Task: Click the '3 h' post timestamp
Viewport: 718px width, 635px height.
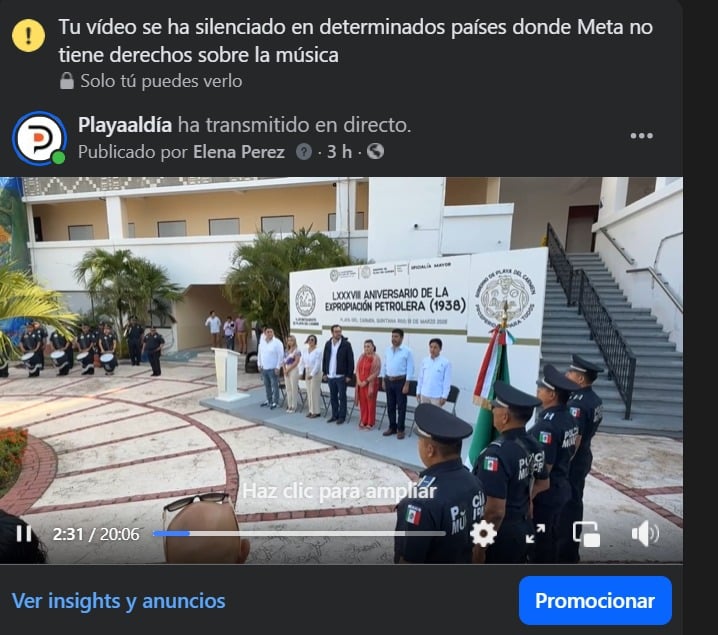Action: 339,152
